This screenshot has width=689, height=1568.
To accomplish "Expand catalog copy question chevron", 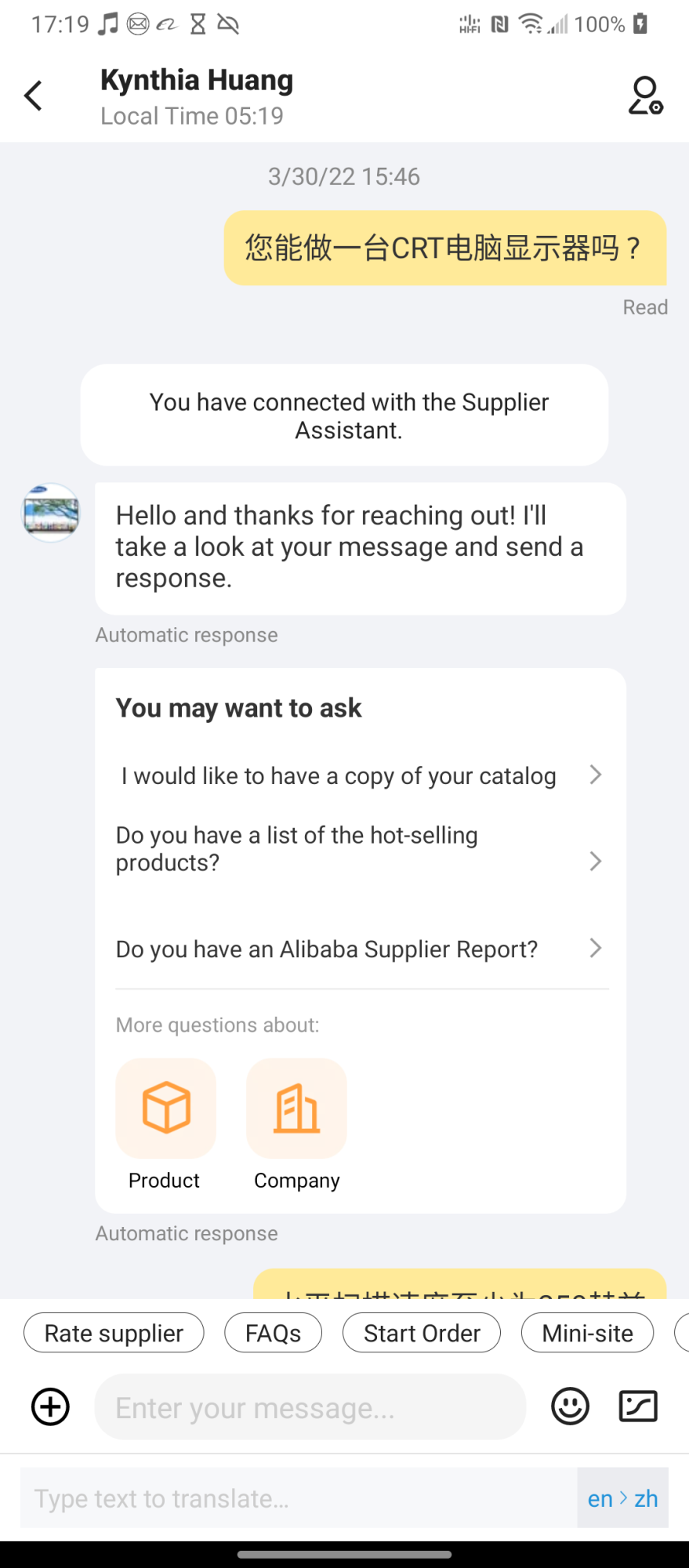I will 596,775.
